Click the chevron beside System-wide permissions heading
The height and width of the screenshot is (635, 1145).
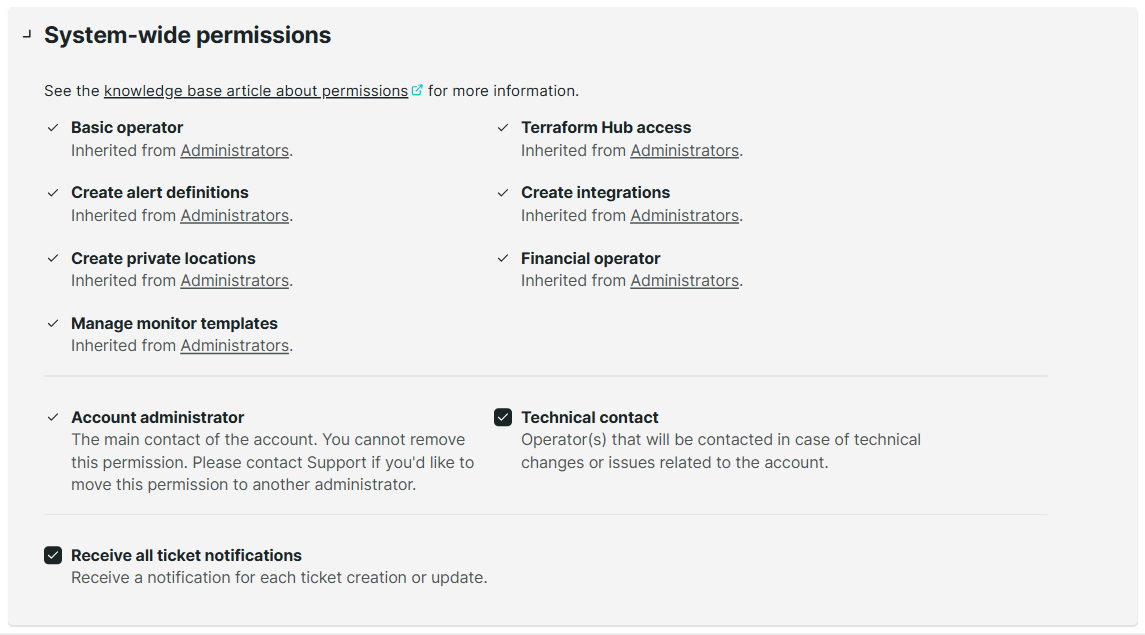[25, 34]
